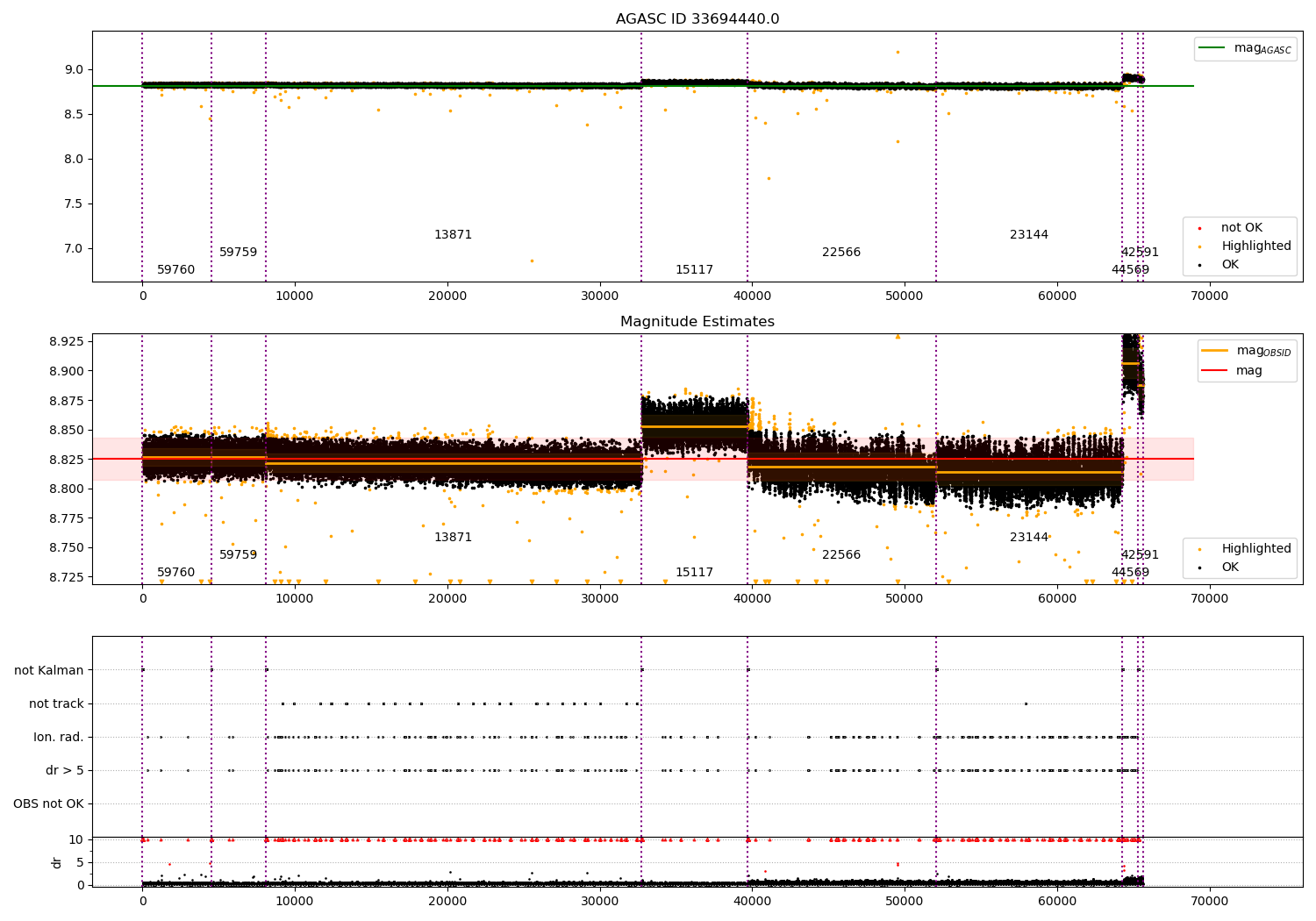Click the "8.5" y-tick on top plot
Screen dimensions: 1316x921
[74, 115]
